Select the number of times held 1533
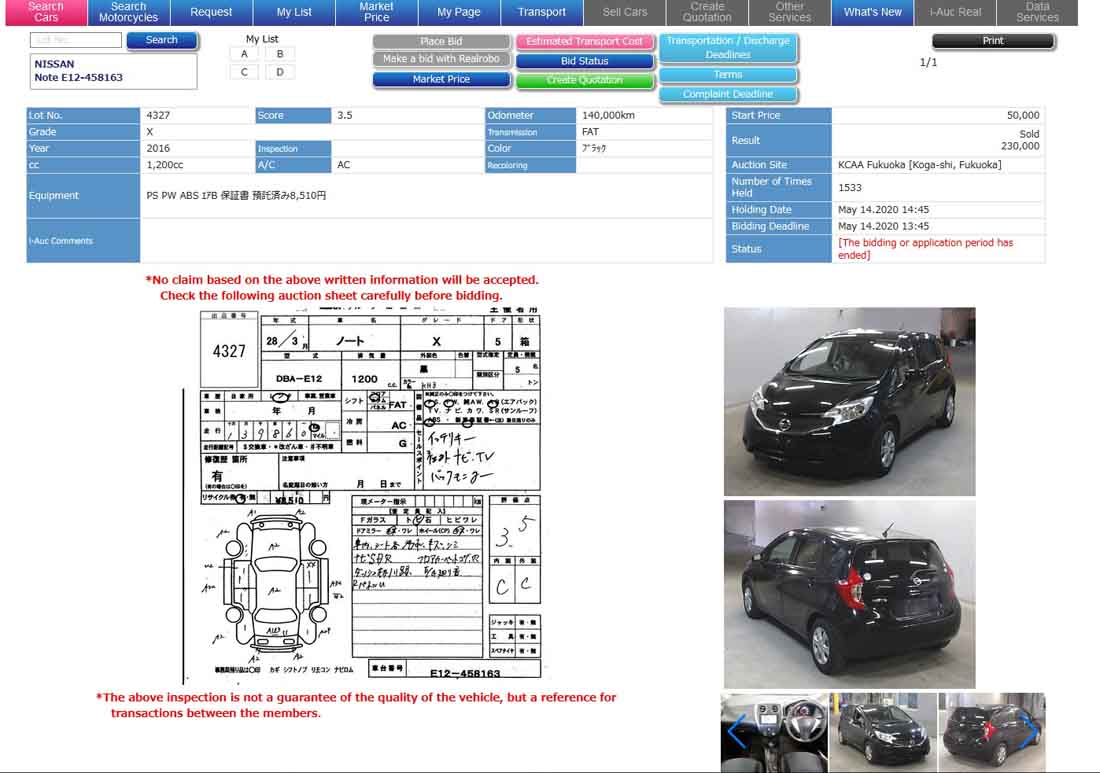Image resolution: width=1100 pixels, height=773 pixels. 850,188
